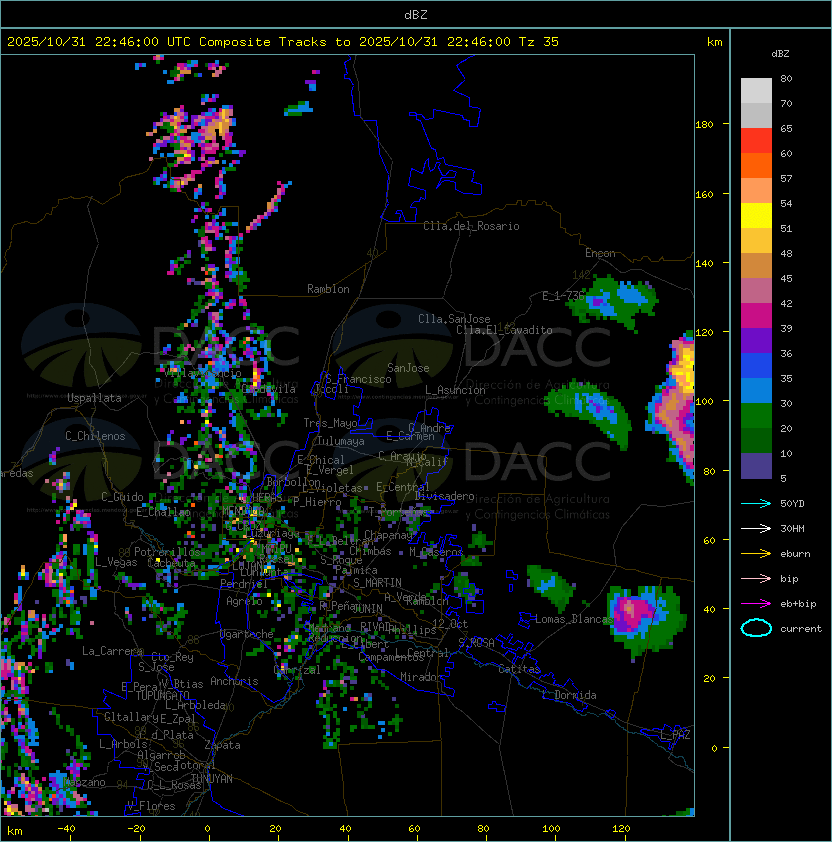Click the L_Asuncion place label
Image resolution: width=832 pixels, height=842 pixels.
click(455, 390)
